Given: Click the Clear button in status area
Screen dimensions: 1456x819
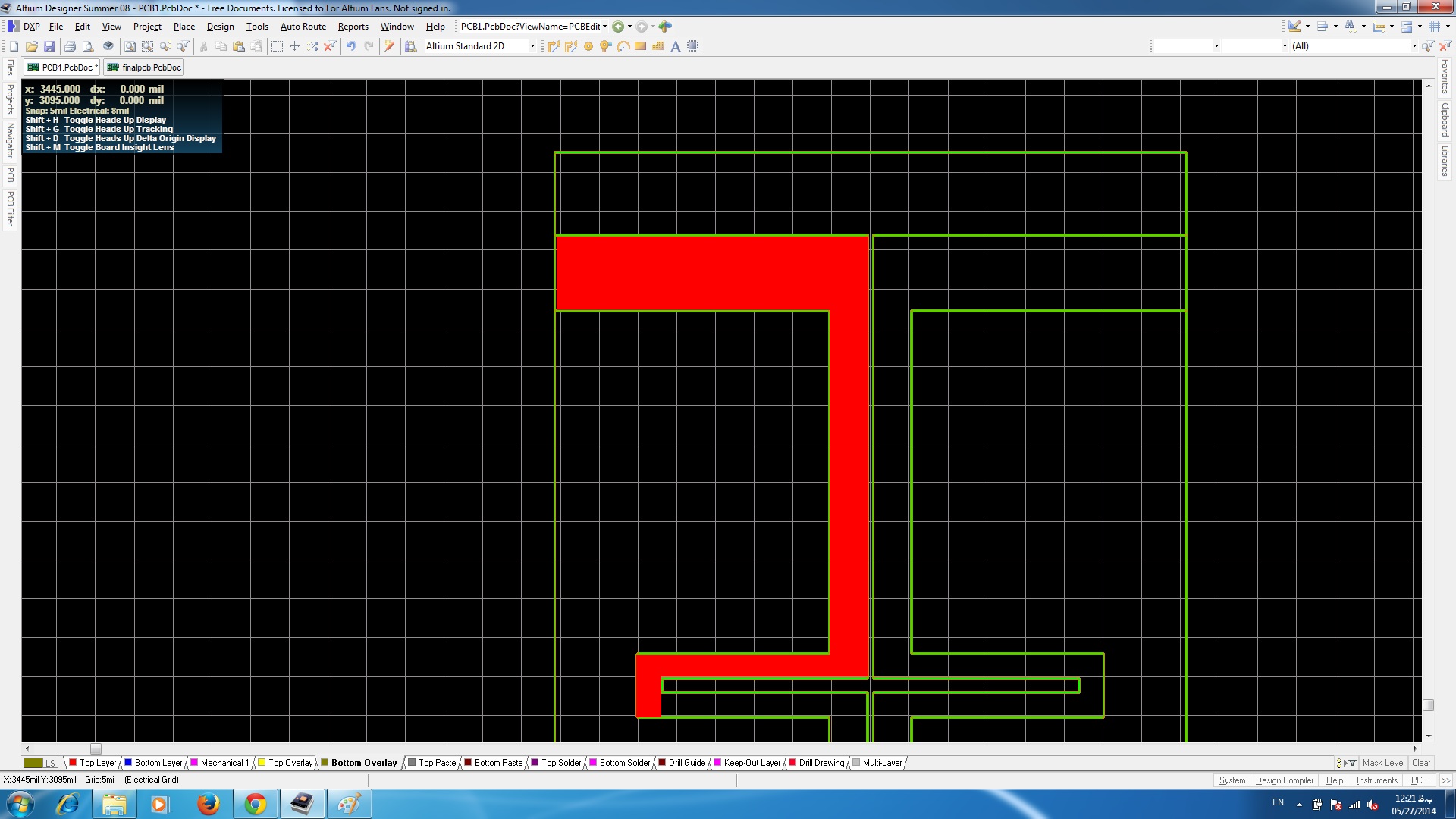Looking at the screenshot, I should click(x=1421, y=763).
